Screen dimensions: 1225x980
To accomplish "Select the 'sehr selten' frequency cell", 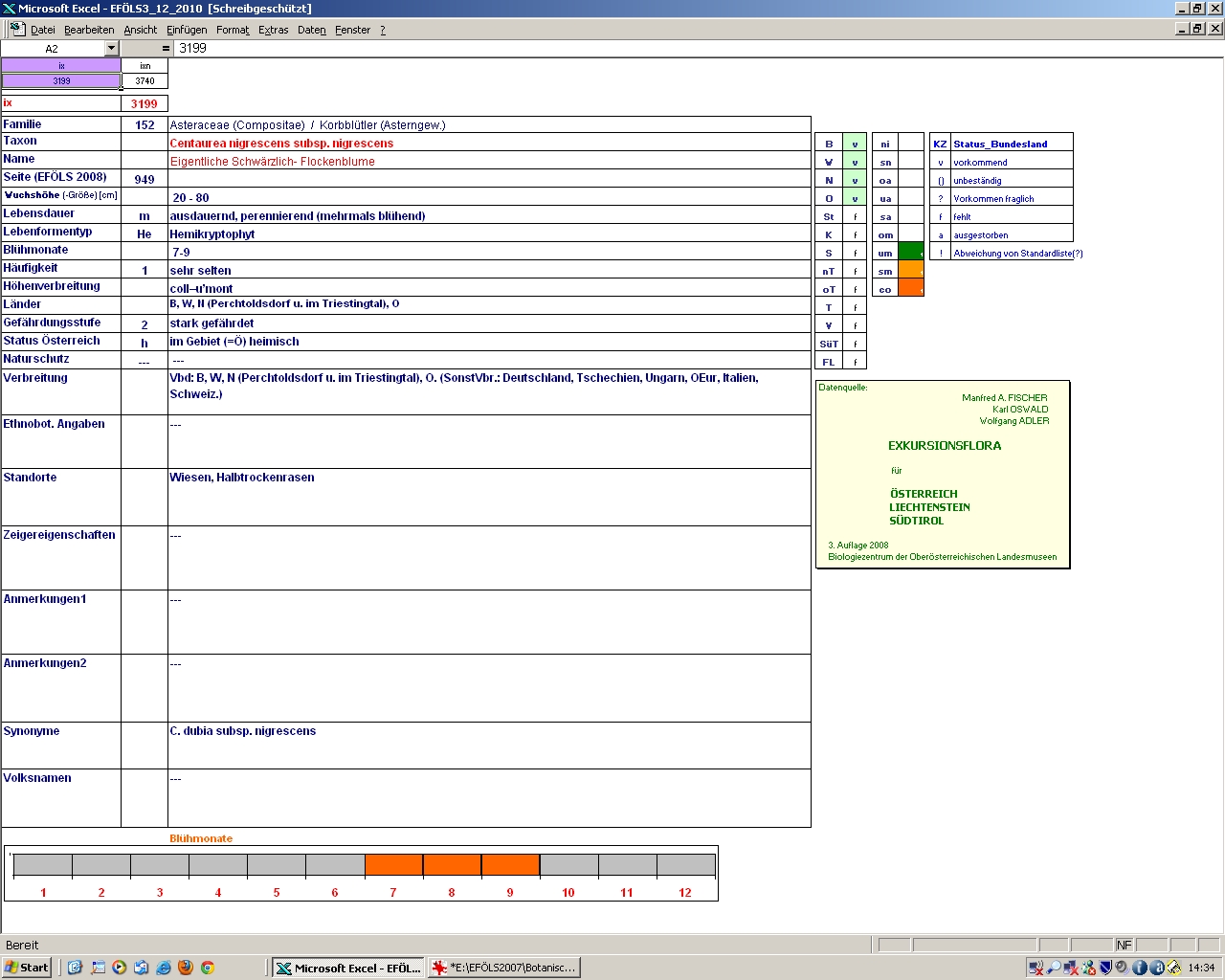I will (489, 270).
